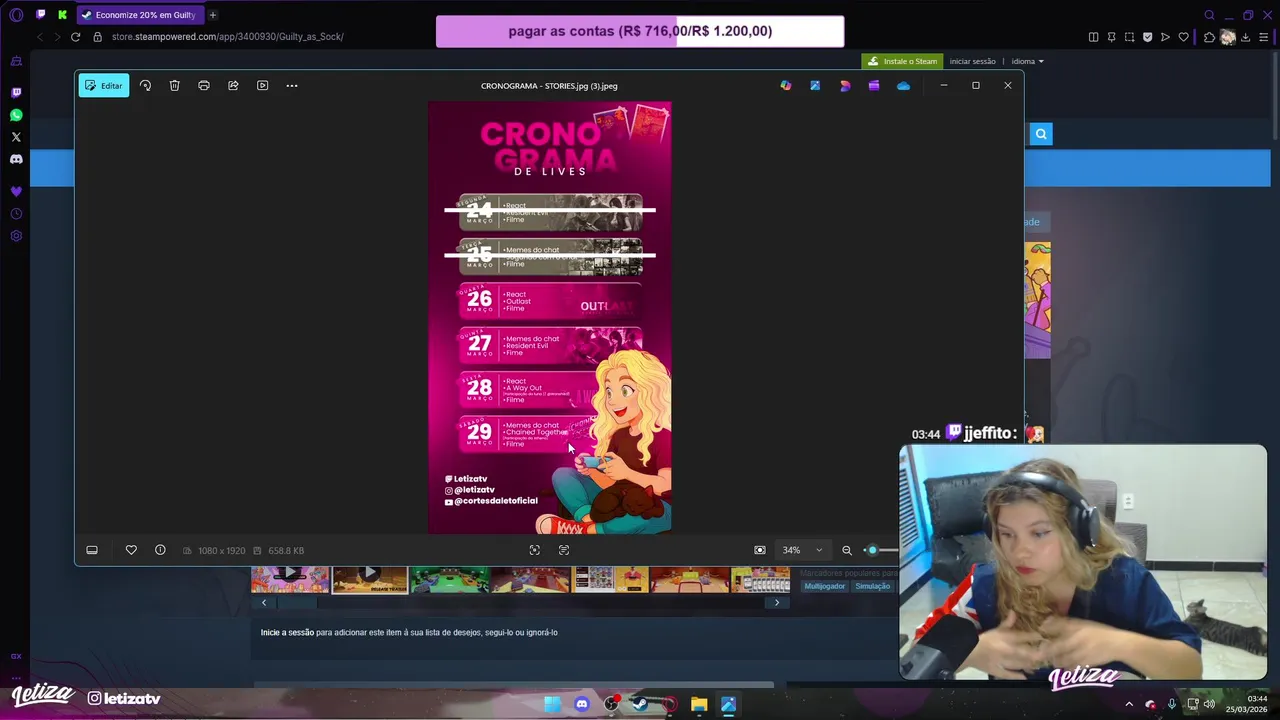Screen dimensions: 1280x720
Task: Open a new browser tab with plus button
Action: click(212, 15)
